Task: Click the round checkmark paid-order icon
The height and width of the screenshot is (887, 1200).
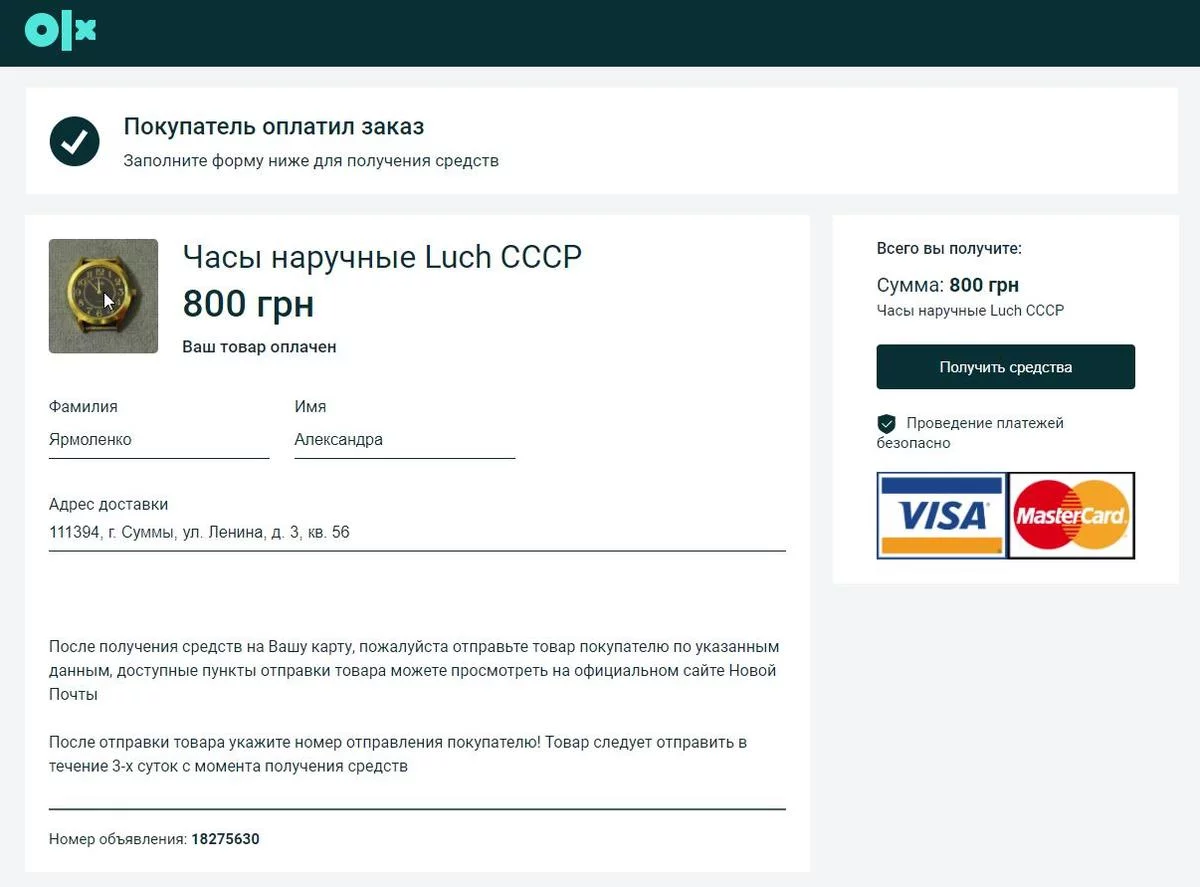Action: (x=74, y=141)
